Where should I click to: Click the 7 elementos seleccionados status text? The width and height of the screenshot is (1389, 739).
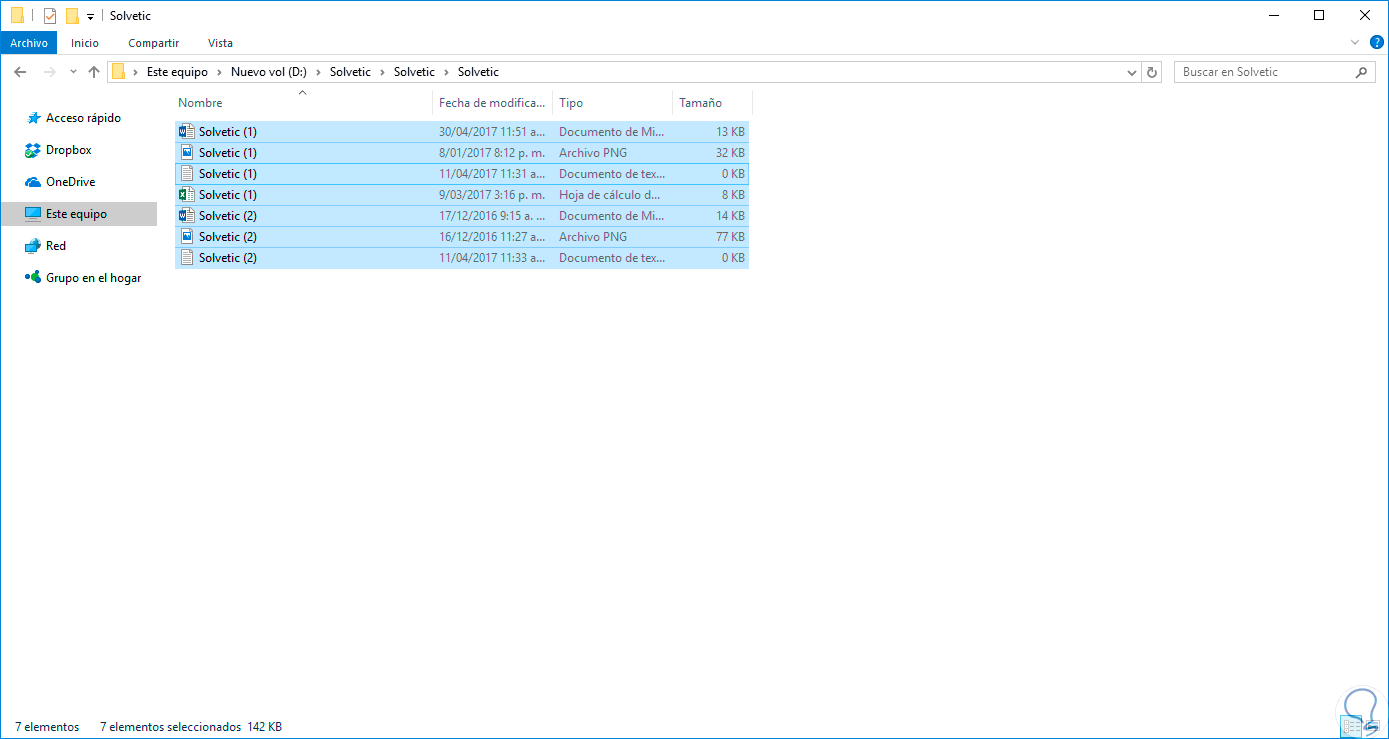(171, 727)
